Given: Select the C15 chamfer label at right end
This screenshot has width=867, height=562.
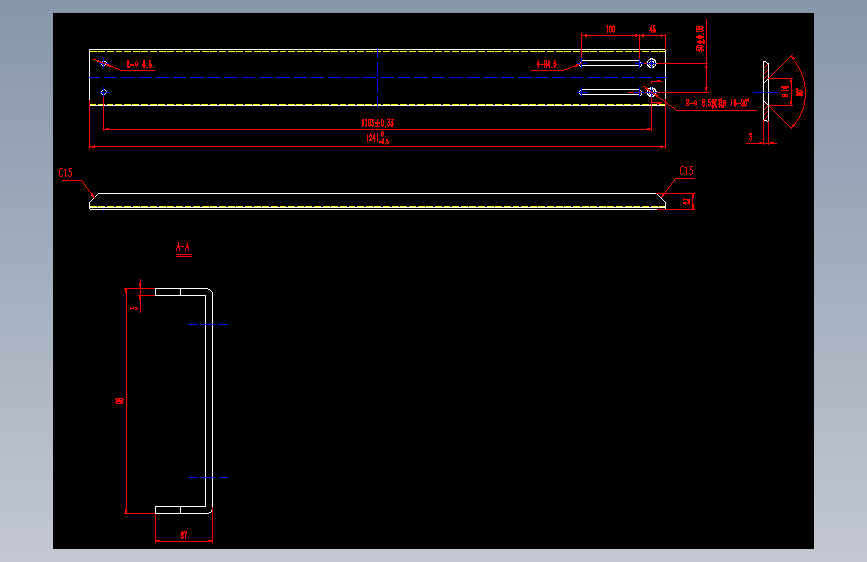Looking at the screenshot, I should (686, 171).
